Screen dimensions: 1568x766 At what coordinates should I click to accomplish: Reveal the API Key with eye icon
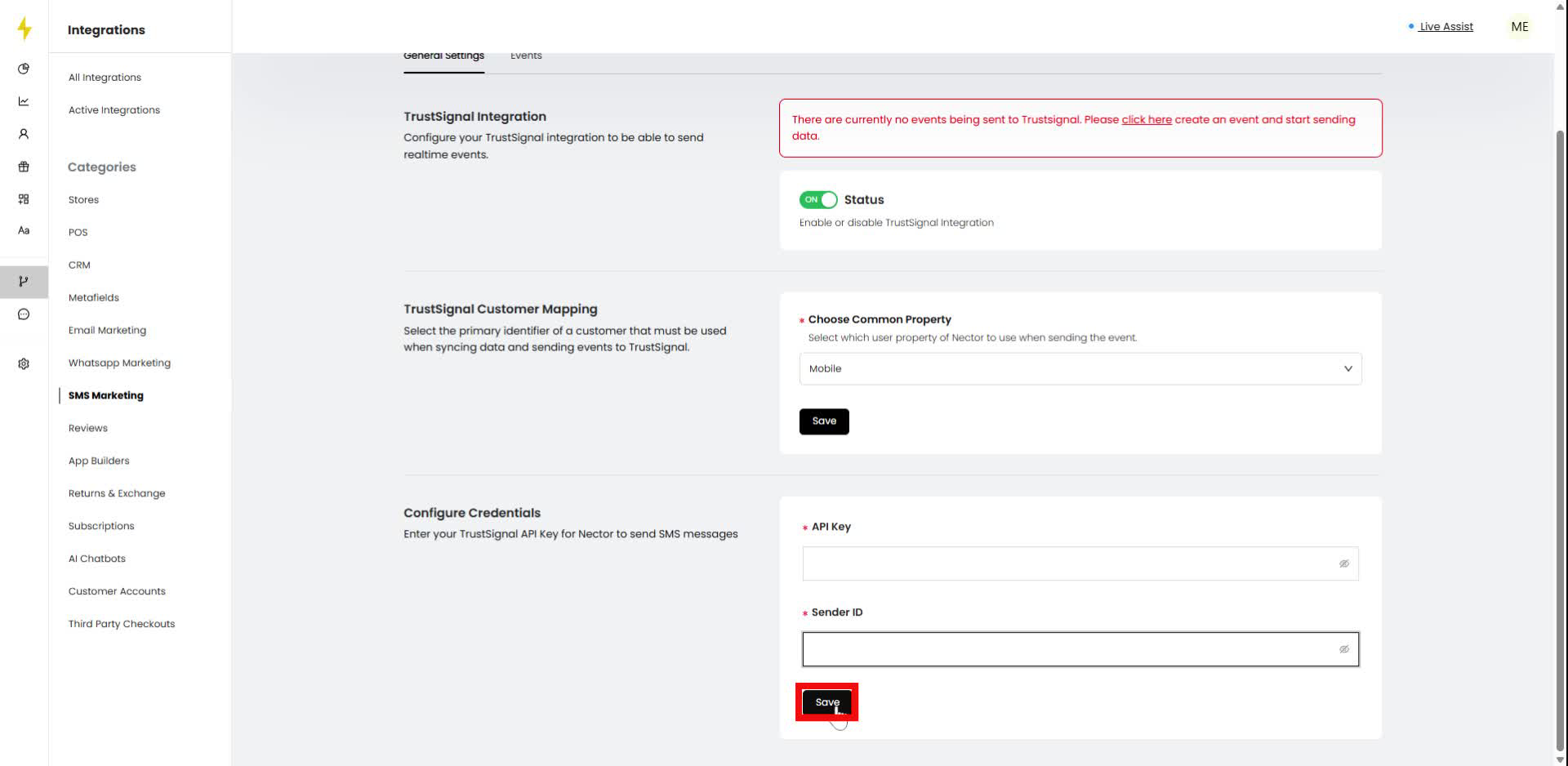click(x=1343, y=564)
